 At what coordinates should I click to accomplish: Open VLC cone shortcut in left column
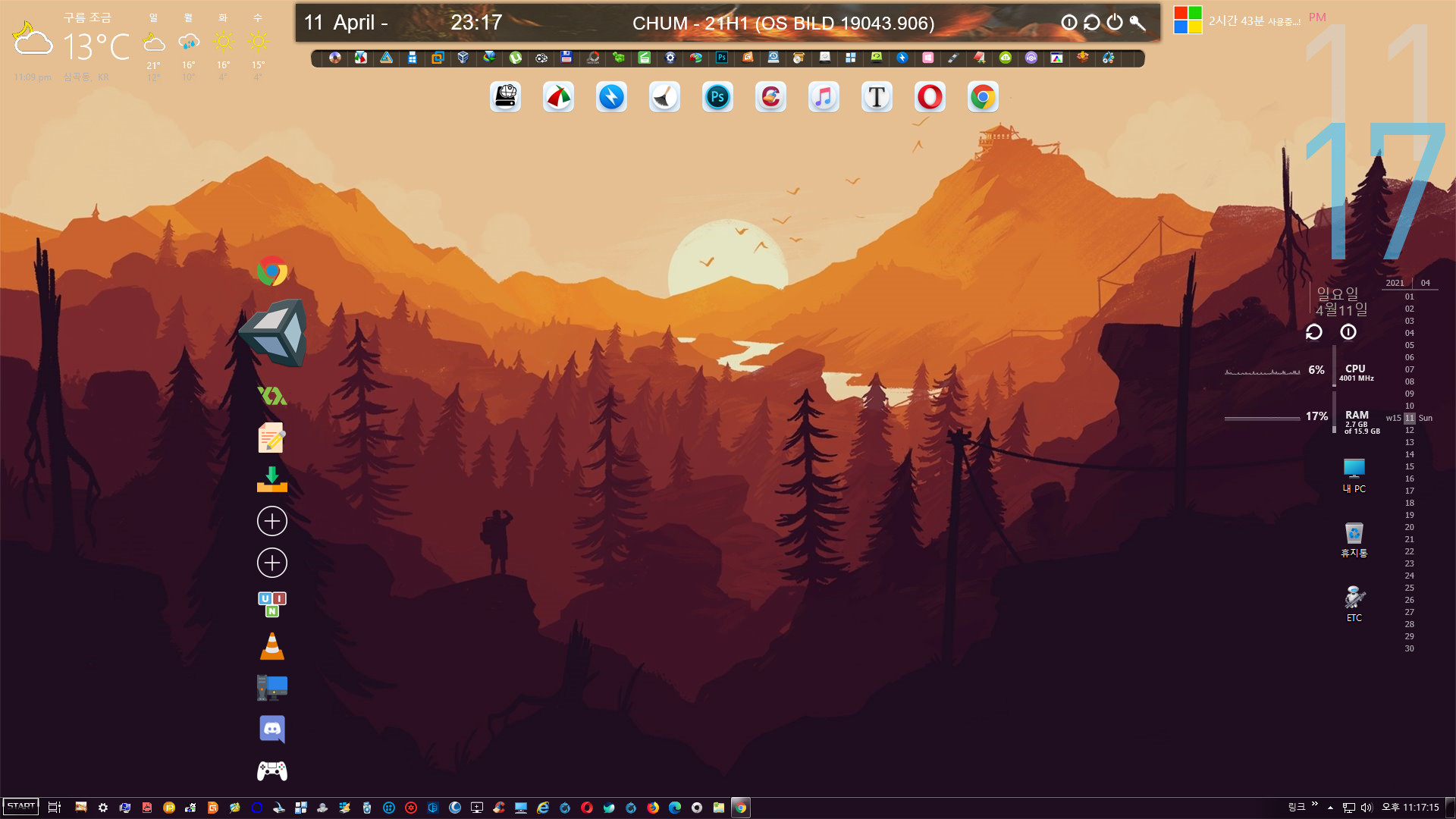[272, 646]
